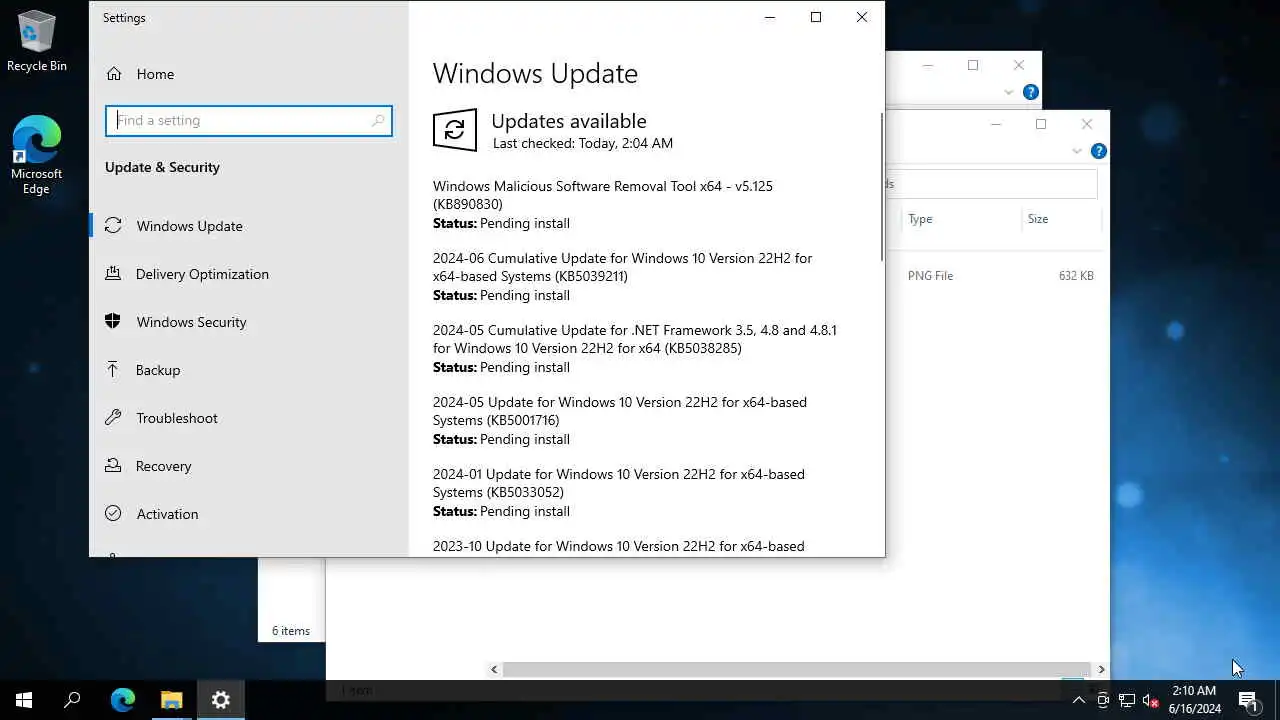Open the notification center icon
The image size is (1280, 720).
tap(1248, 700)
